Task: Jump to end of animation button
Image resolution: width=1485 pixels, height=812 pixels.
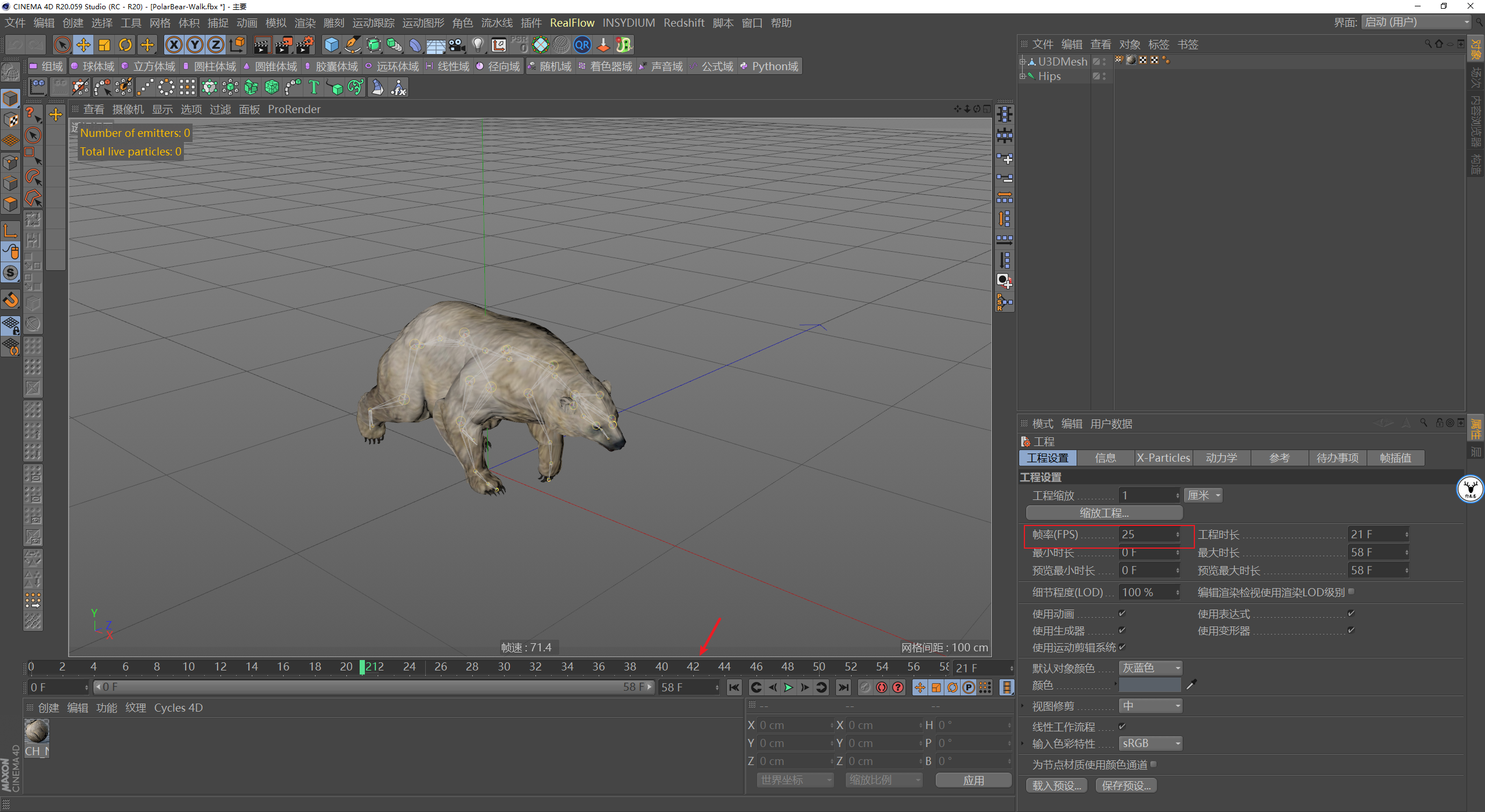Action: [843, 687]
